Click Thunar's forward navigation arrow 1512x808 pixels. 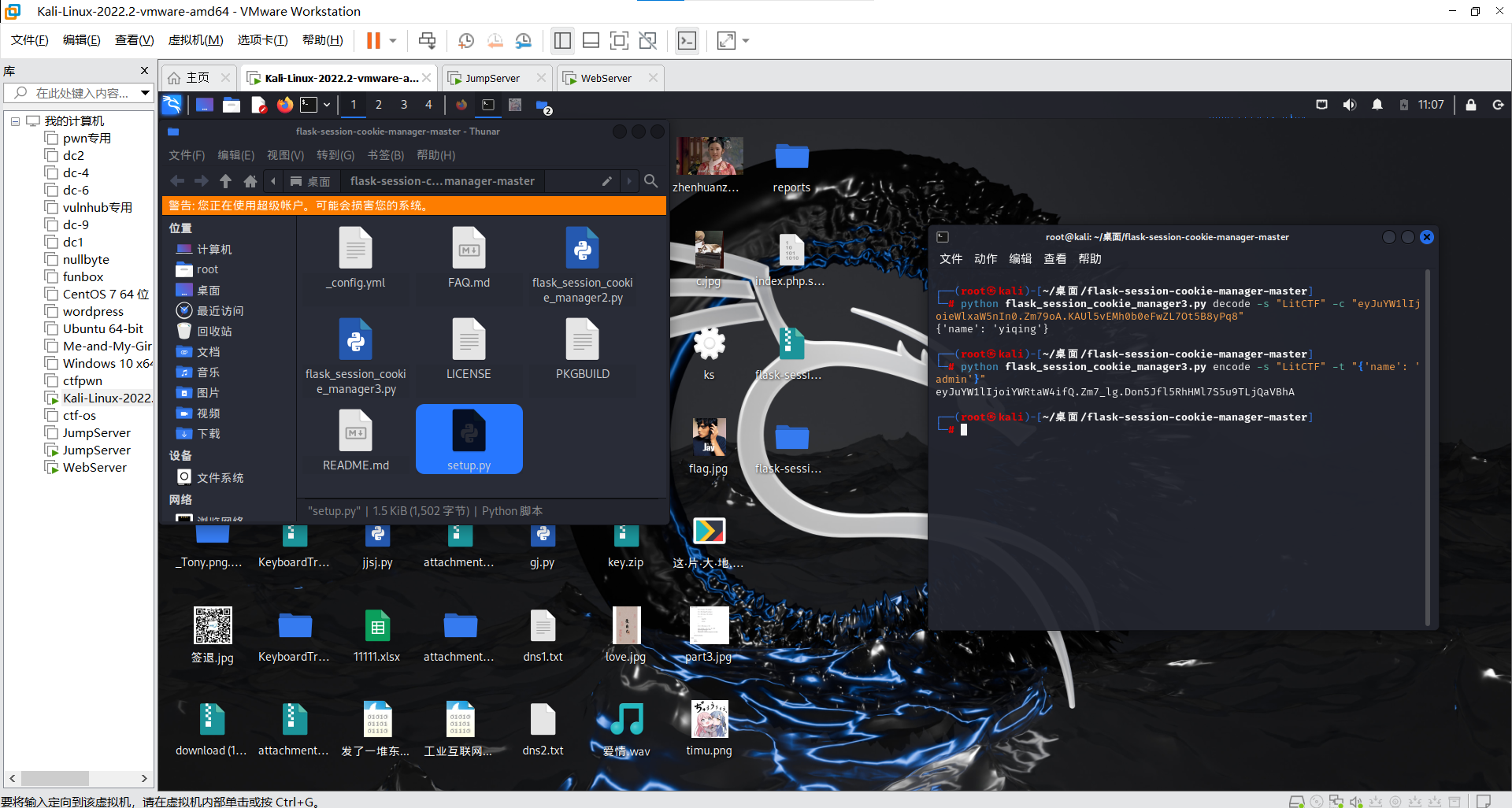coord(202,181)
